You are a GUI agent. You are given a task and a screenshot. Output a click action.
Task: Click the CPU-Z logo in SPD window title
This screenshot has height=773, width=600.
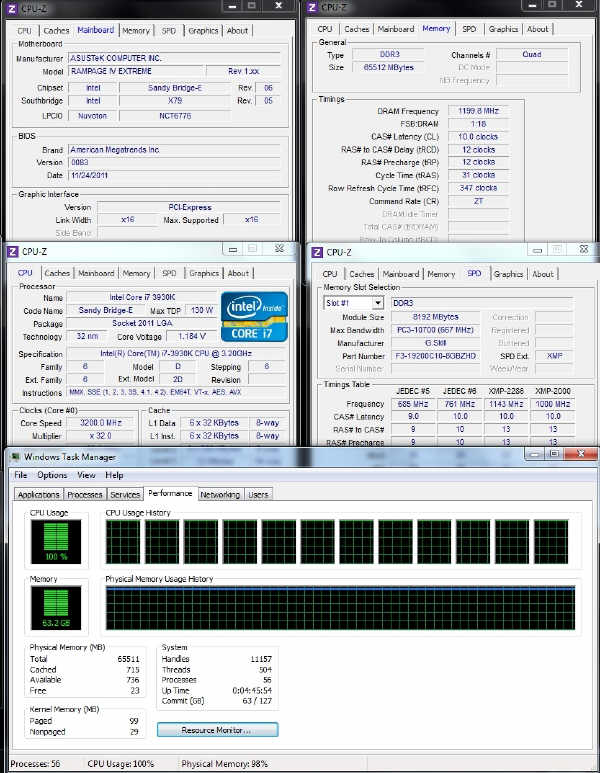point(317,252)
